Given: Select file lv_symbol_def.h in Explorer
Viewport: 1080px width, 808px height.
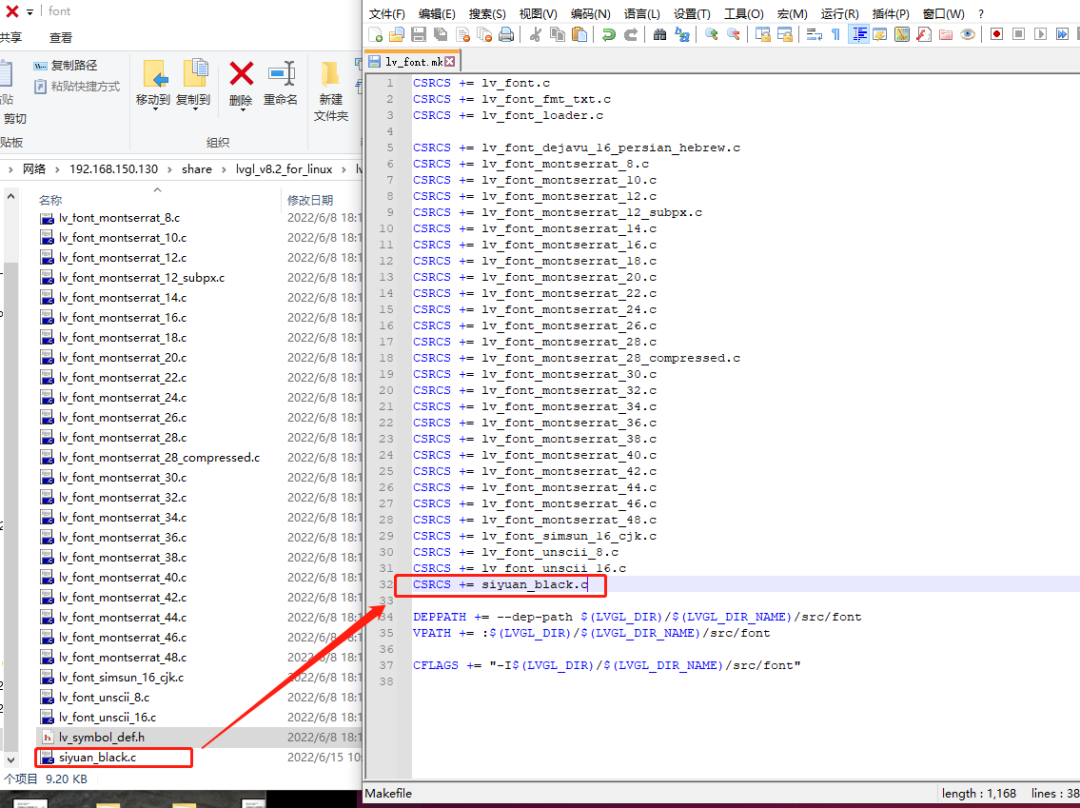Looking at the screenshot, I should pyautogui.click(x=101, y=738).
